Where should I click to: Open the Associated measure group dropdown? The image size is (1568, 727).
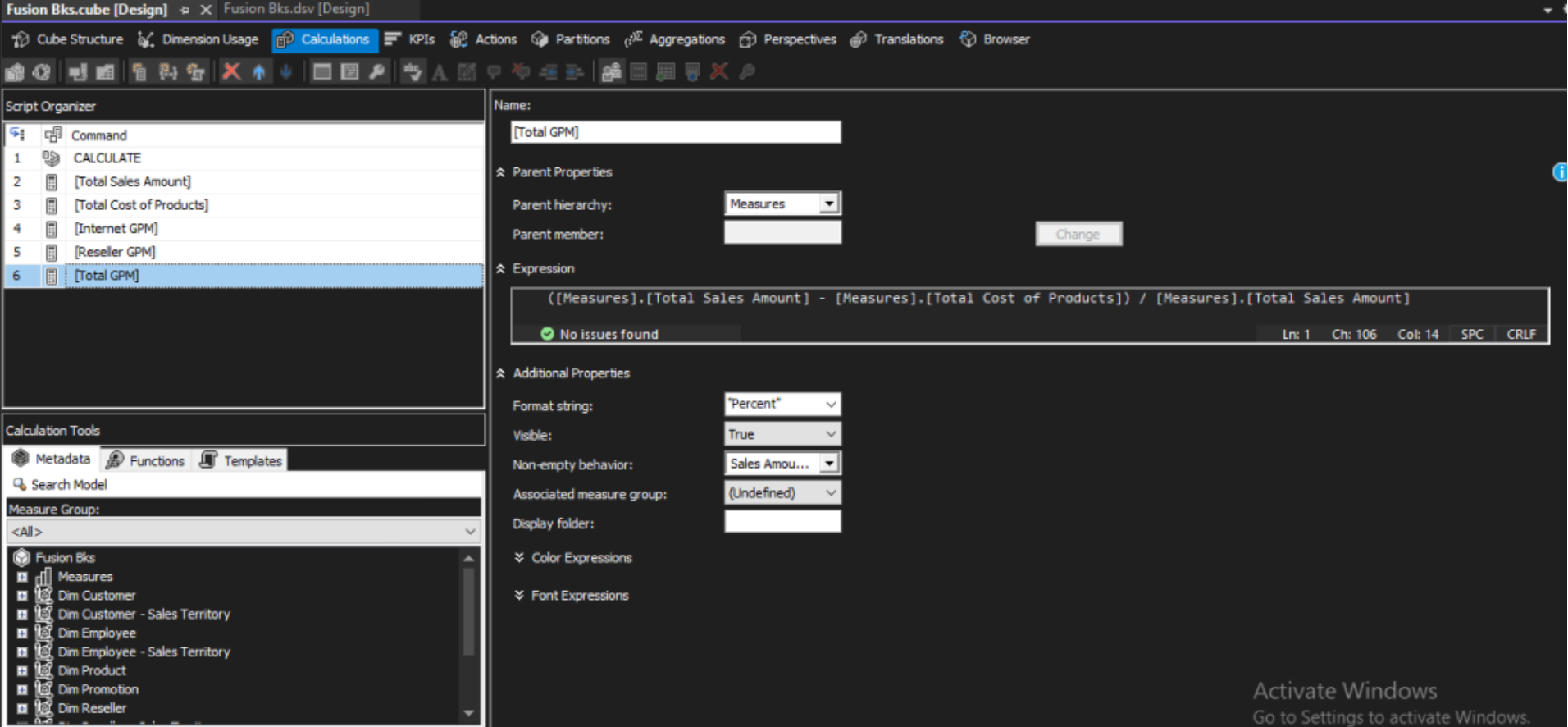click(831, 493)
